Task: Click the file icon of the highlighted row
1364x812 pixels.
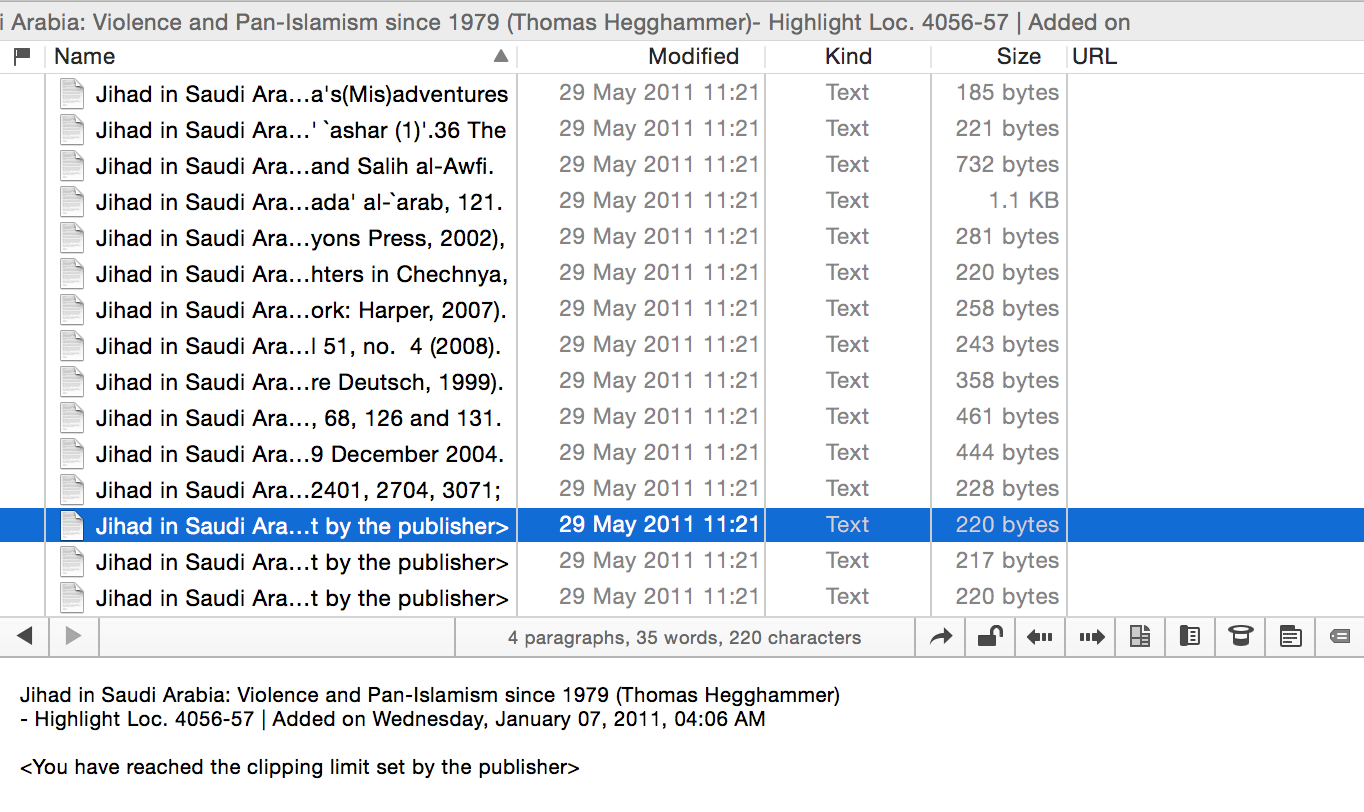Action: tap(71, 525)
